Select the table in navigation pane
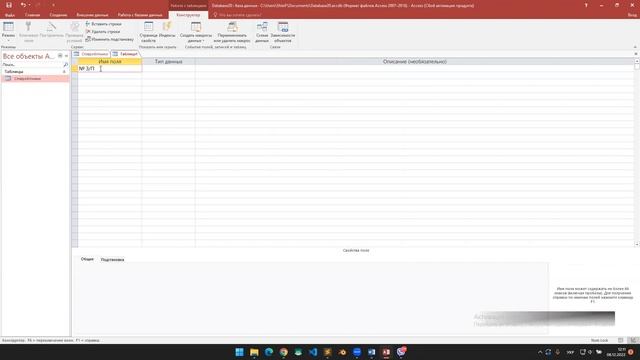 tap(35, 78)
